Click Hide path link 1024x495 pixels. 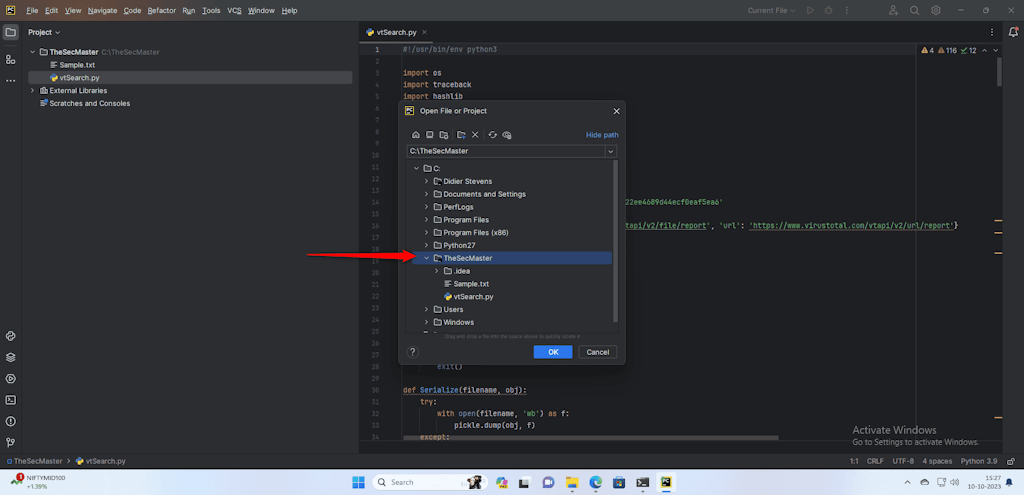coord(601,135)
